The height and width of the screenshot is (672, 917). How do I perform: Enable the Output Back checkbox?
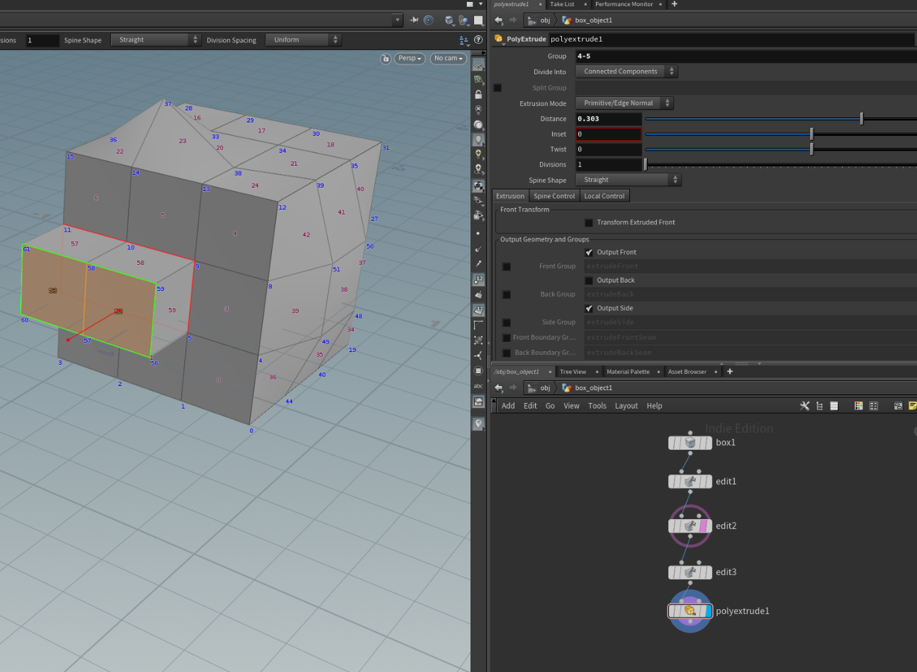pos(589,280)
